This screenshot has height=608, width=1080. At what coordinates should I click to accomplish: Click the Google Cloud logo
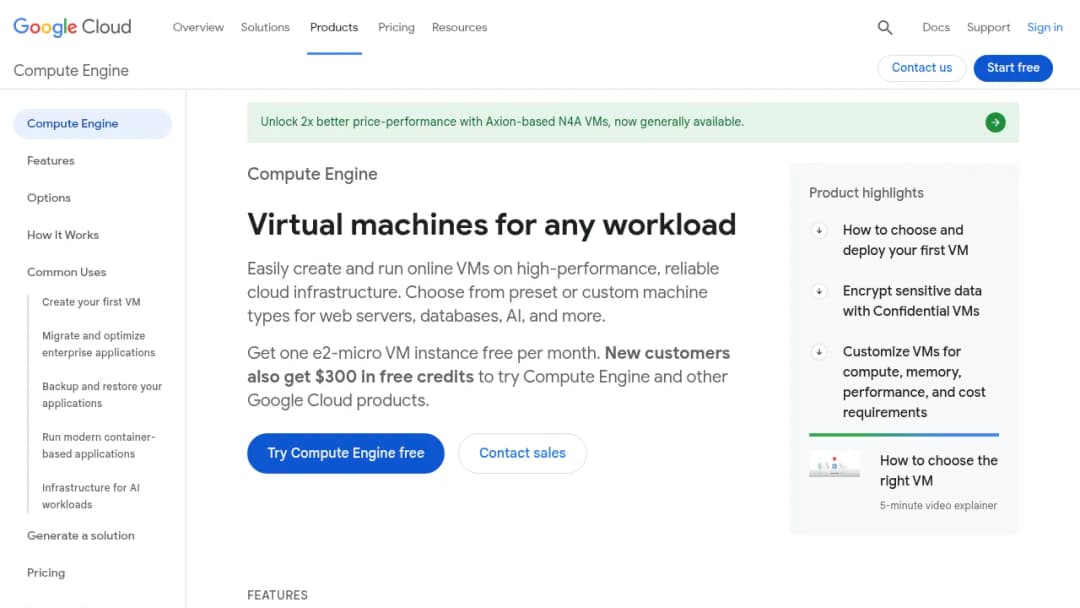[72, 27]
